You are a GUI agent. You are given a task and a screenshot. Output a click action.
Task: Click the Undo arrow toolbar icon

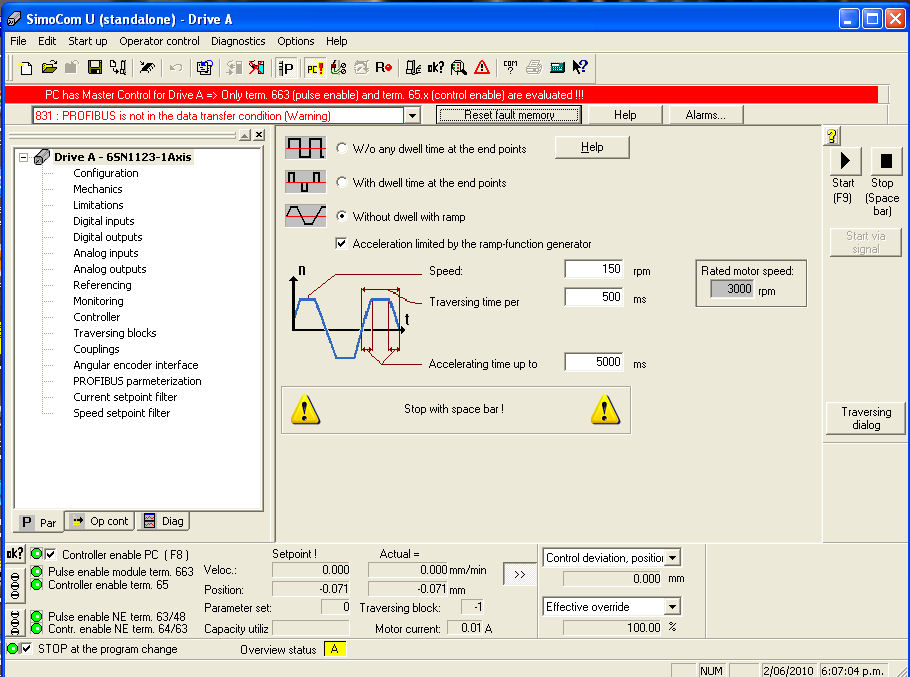click(175, 68)
